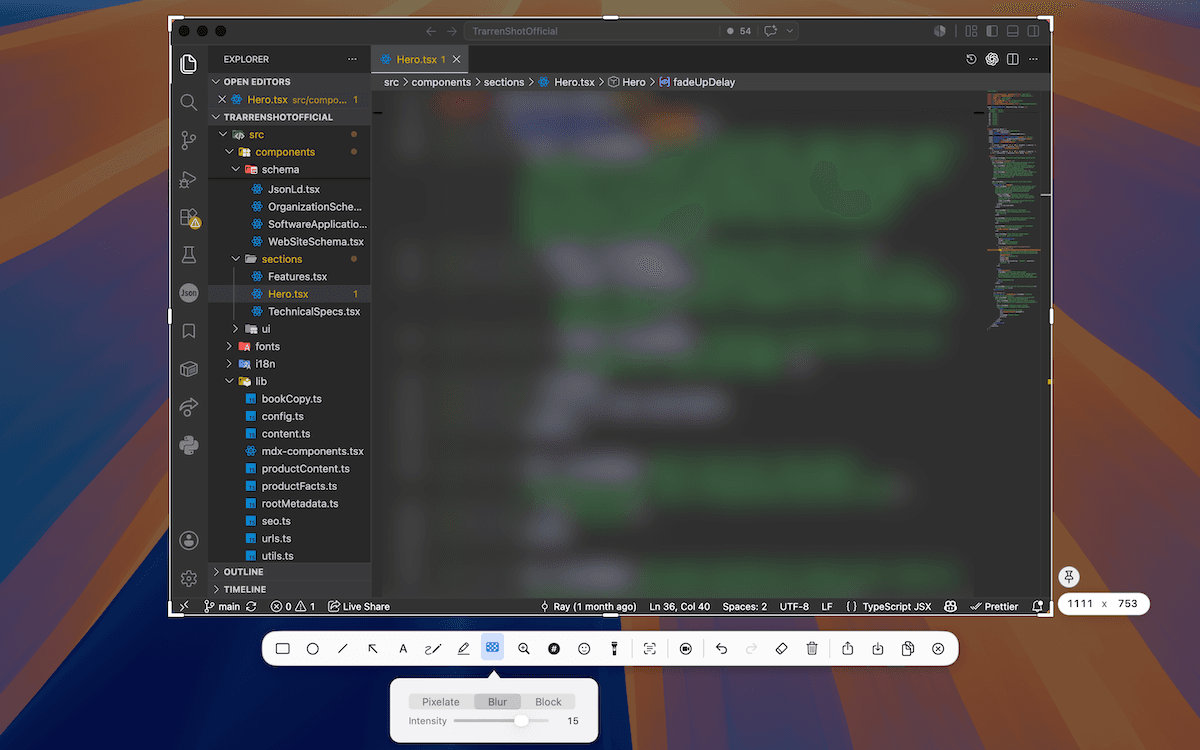1200x750 pixels.
Task: Select the spotlight flashlight tool
Action: [x=614, y=649]
